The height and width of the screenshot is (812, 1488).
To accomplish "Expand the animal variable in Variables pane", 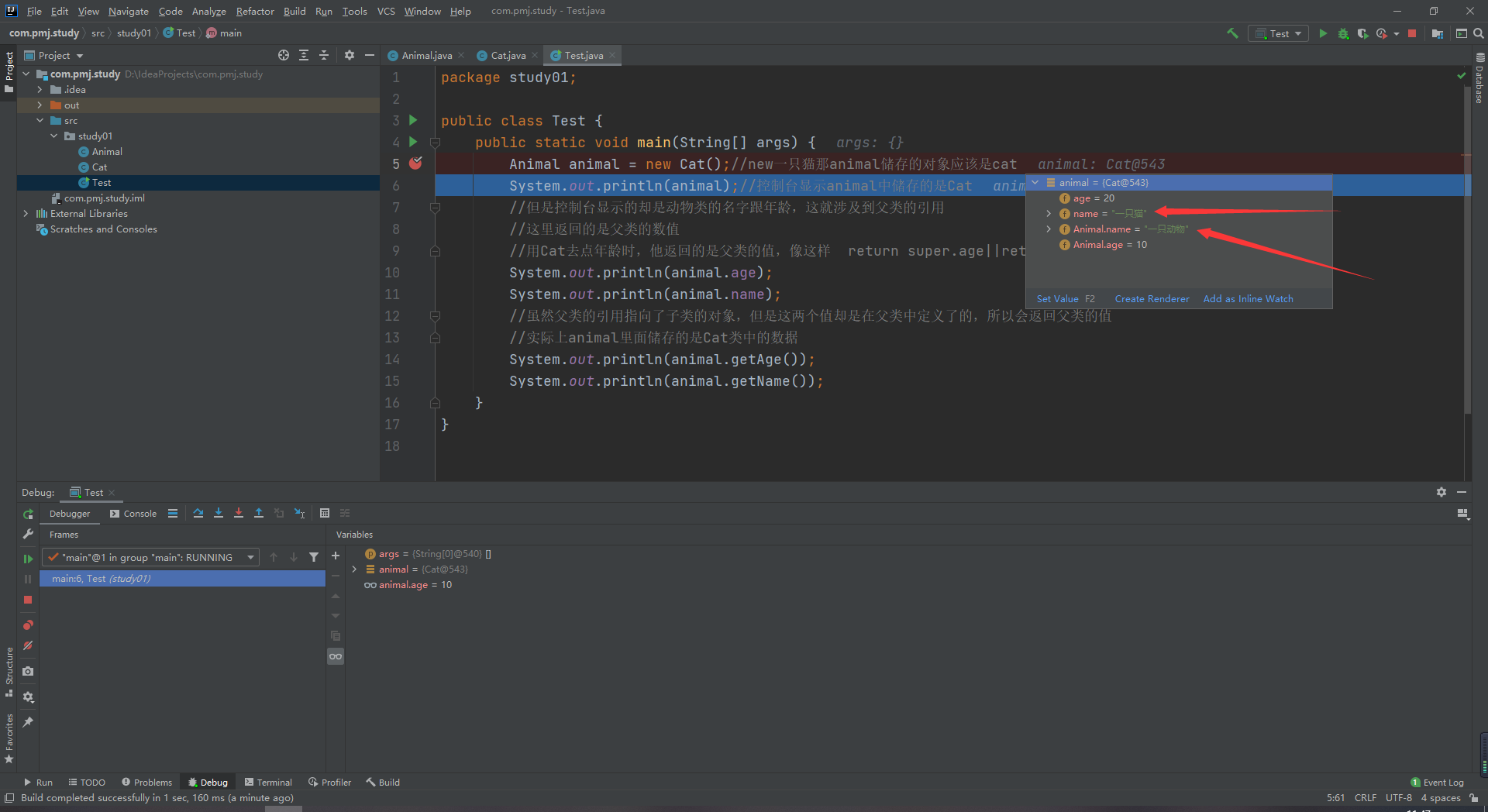I will coord(354,569).
